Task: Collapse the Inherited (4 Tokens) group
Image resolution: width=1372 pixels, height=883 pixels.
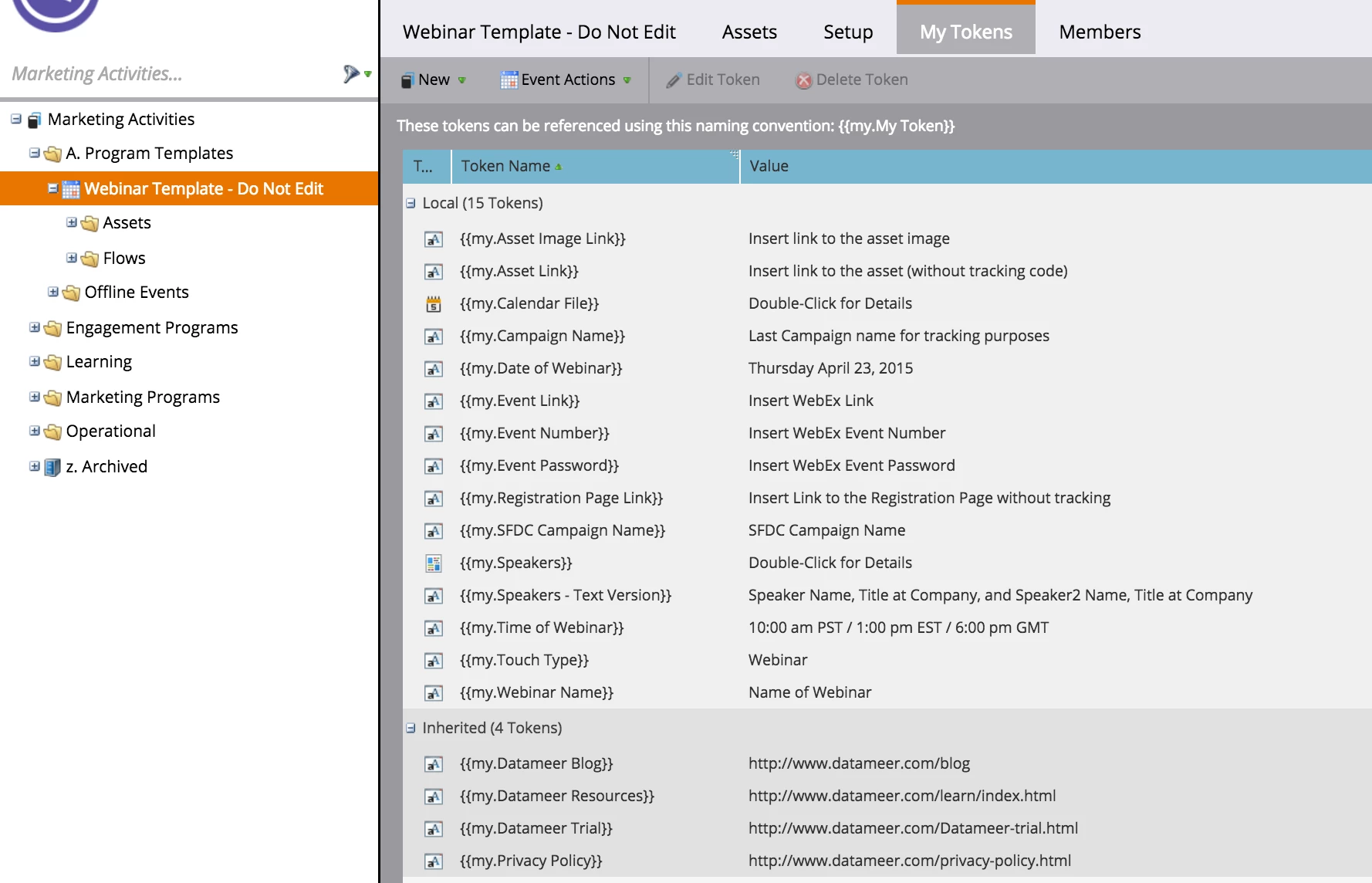Action: (411, 728)
